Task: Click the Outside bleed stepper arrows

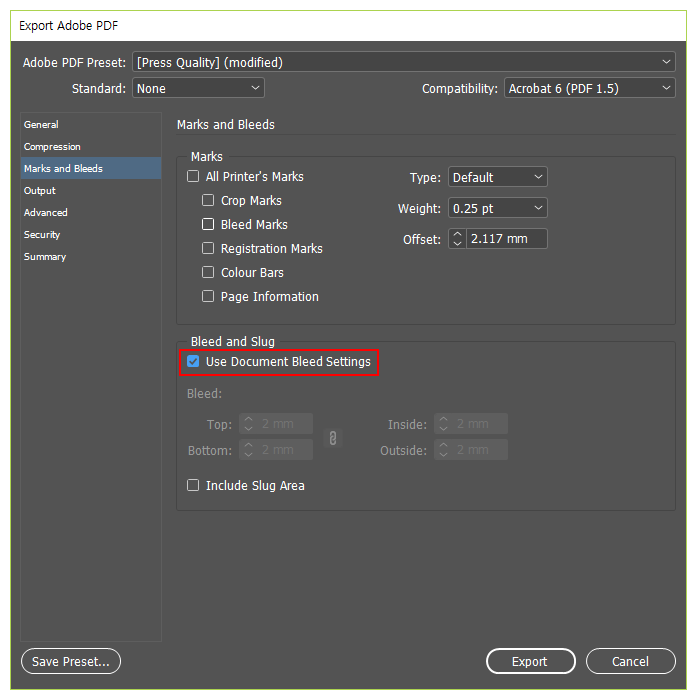Action: (443, 450)
